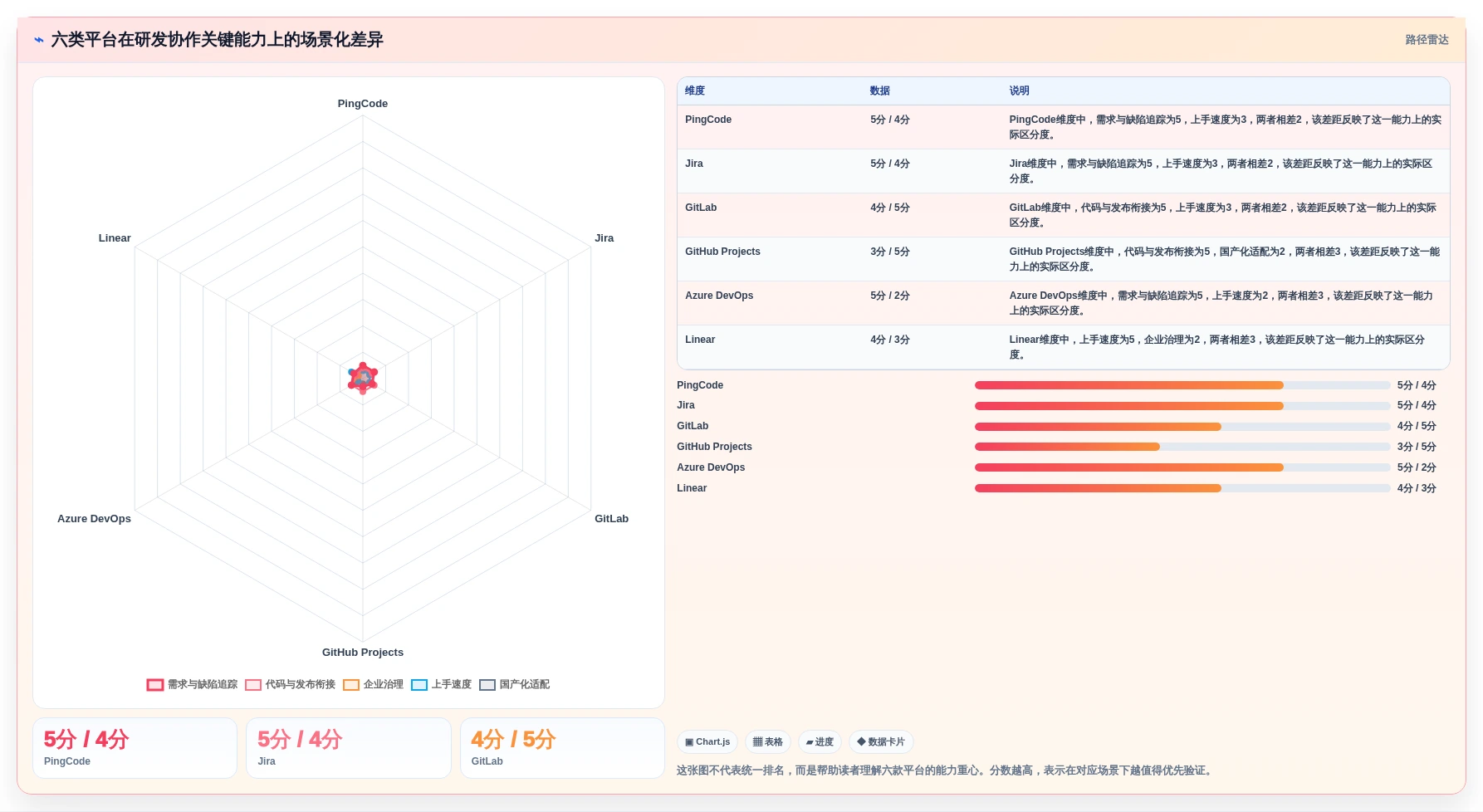Click the lightning icon beside the title

pyautogui.click(x=38, y=40)
